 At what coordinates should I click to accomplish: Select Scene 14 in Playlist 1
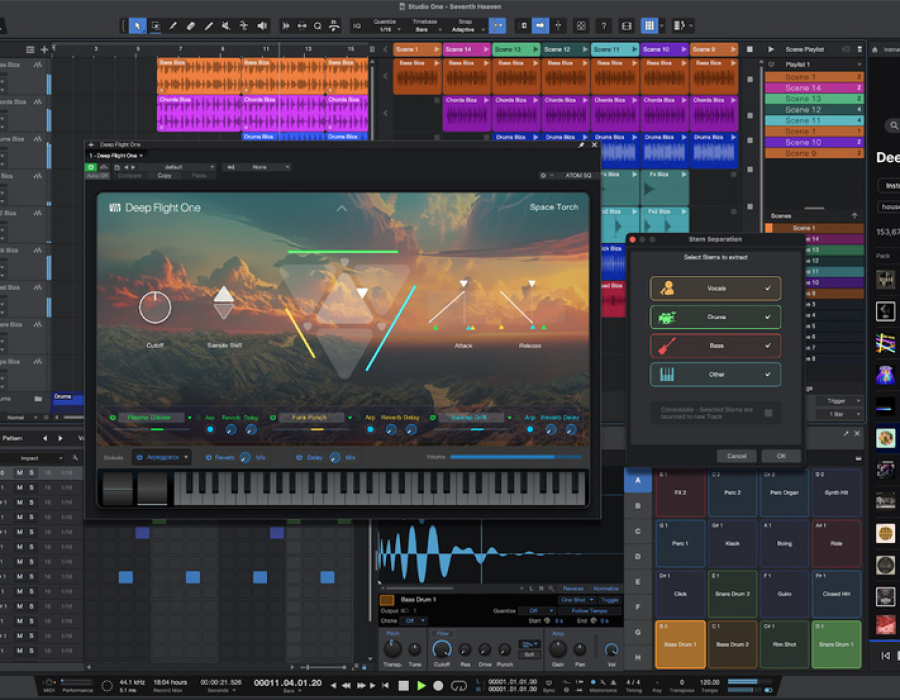pyautogui.click(x=814, y=88)
